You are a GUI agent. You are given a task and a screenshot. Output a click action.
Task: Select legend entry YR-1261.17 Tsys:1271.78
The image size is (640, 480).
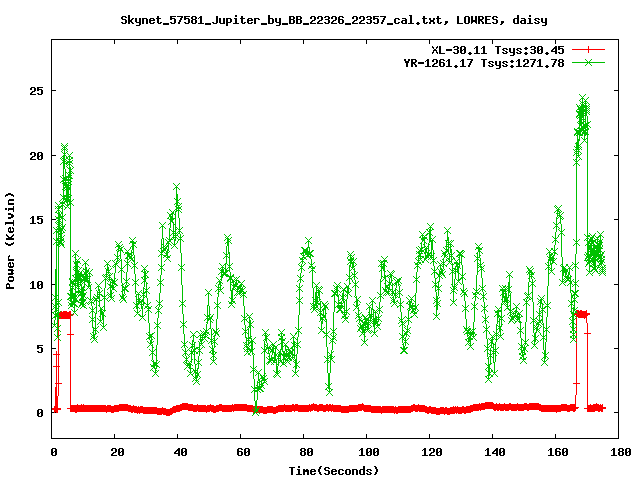[484, 63]
